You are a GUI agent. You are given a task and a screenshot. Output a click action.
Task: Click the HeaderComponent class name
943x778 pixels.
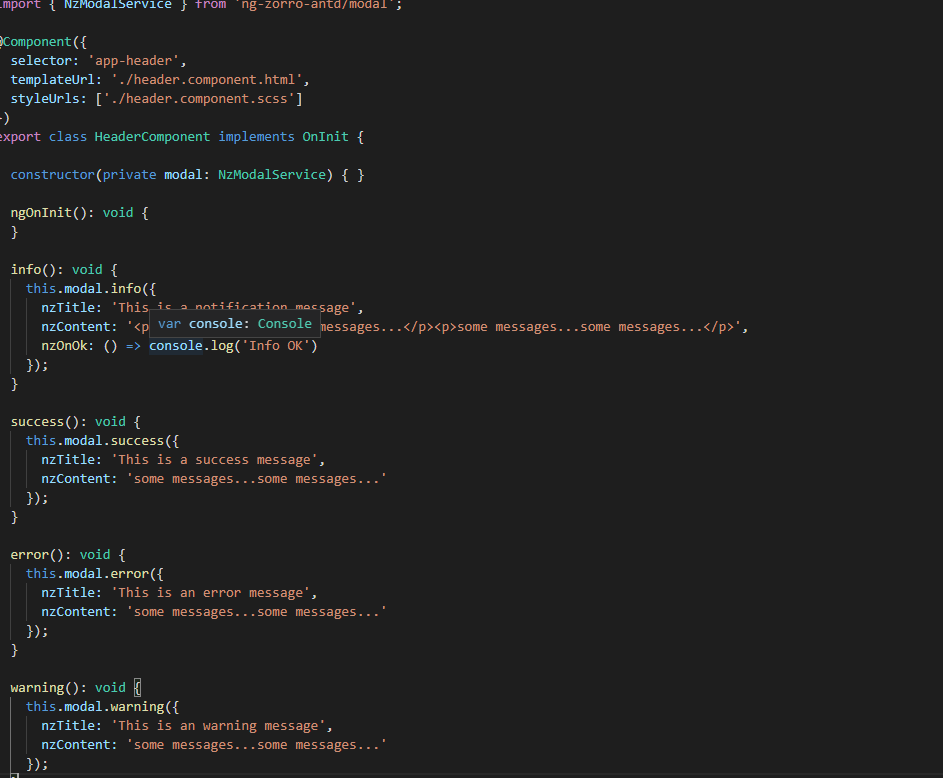point(152,137)
